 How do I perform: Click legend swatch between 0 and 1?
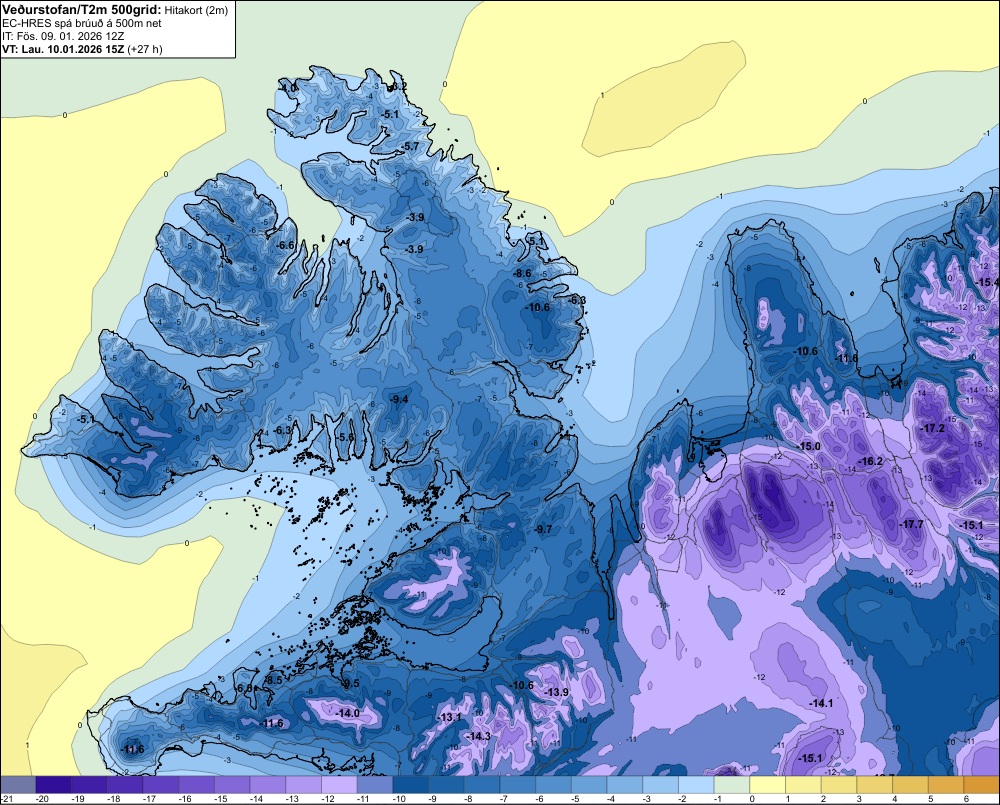(x=768, y=785)
